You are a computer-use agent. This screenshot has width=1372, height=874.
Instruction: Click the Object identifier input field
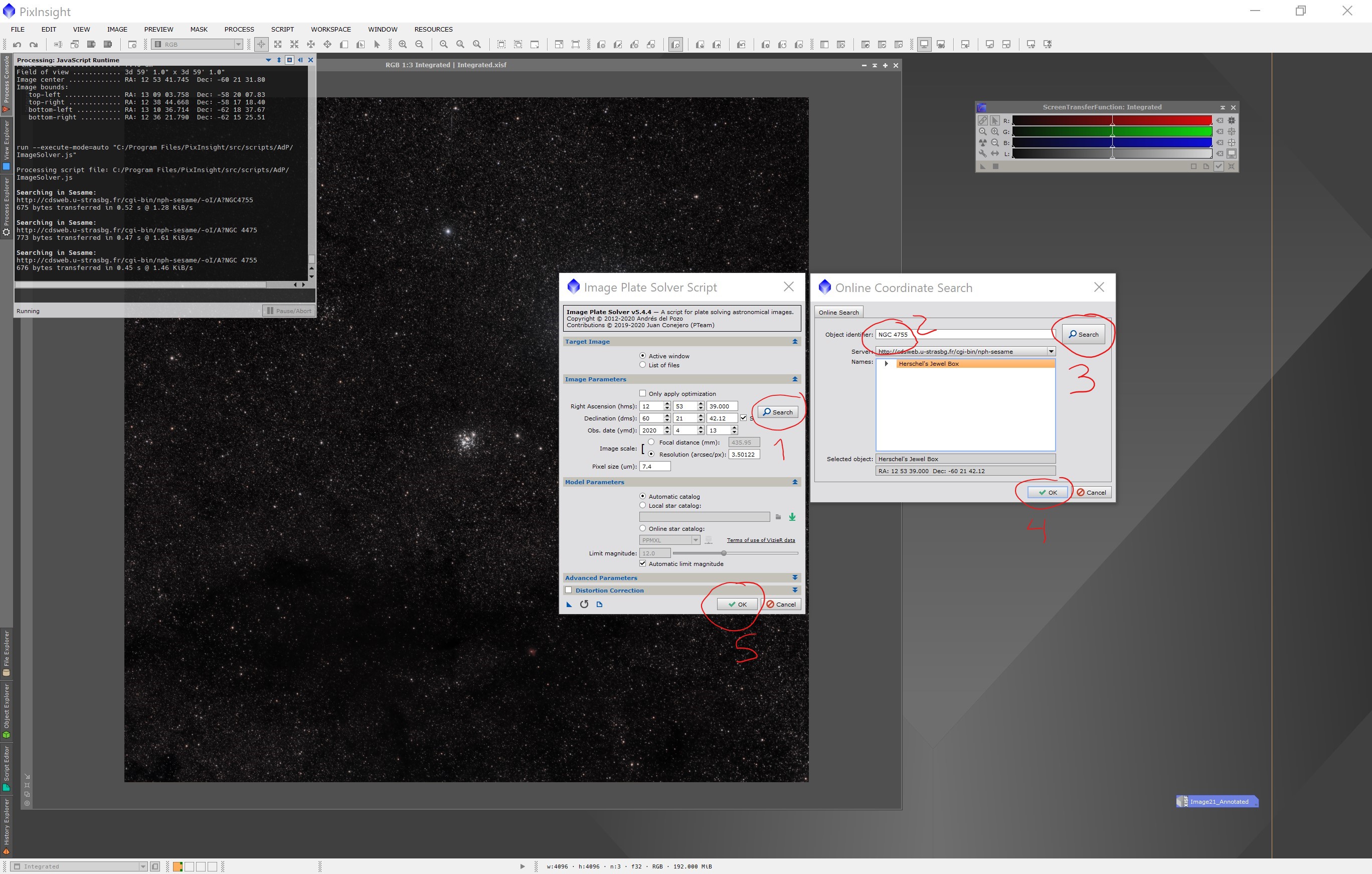pyautogui.click(x=965, y=335)
